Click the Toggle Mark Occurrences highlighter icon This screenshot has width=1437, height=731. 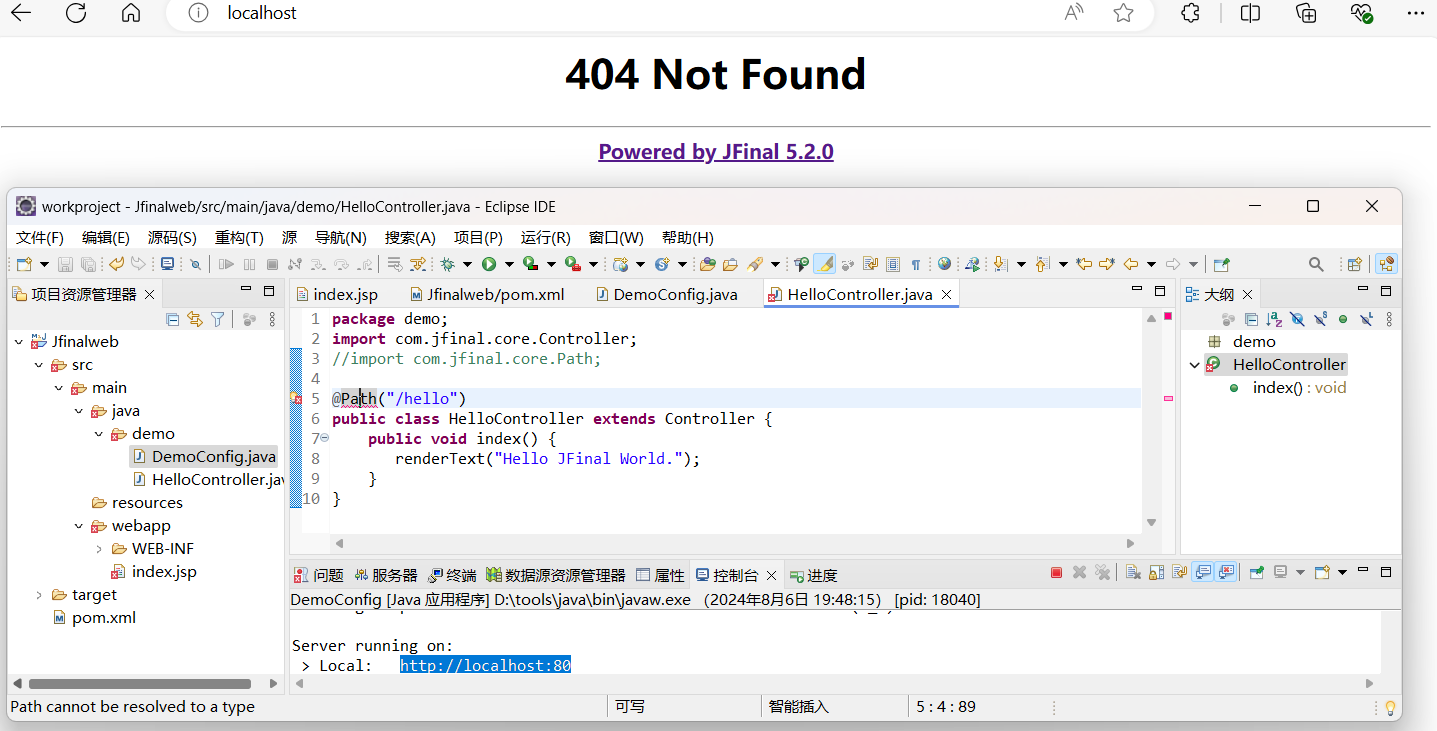pyautogui.click(x=824, y=264)
